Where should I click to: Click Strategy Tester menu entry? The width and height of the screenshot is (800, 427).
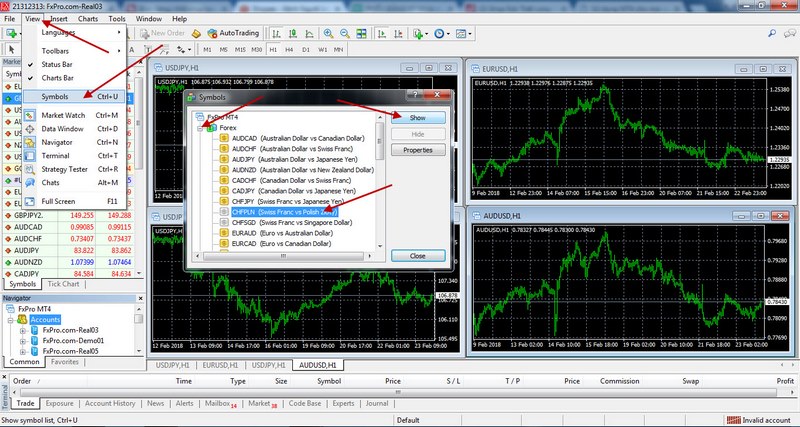[x=74, y=169]
